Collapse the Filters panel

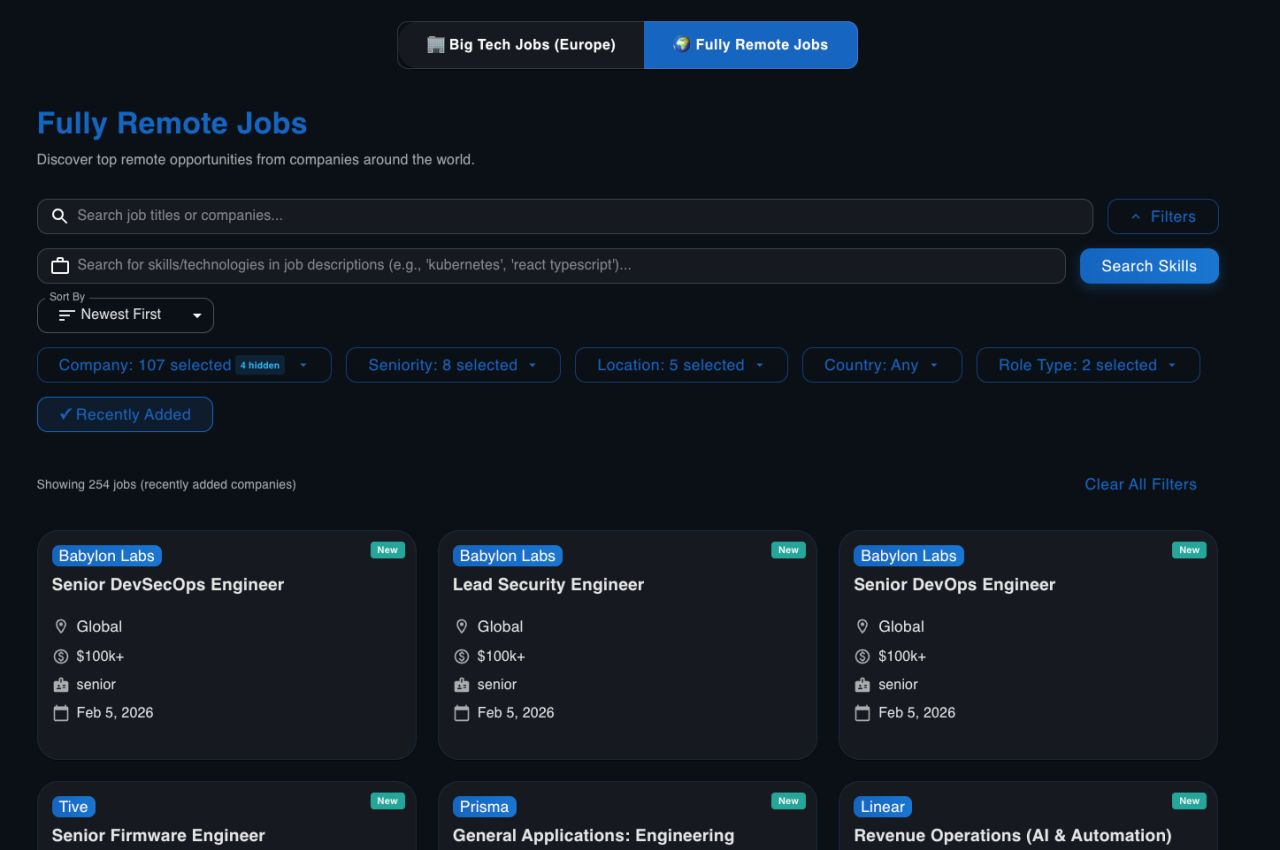tap(1163, 216)
